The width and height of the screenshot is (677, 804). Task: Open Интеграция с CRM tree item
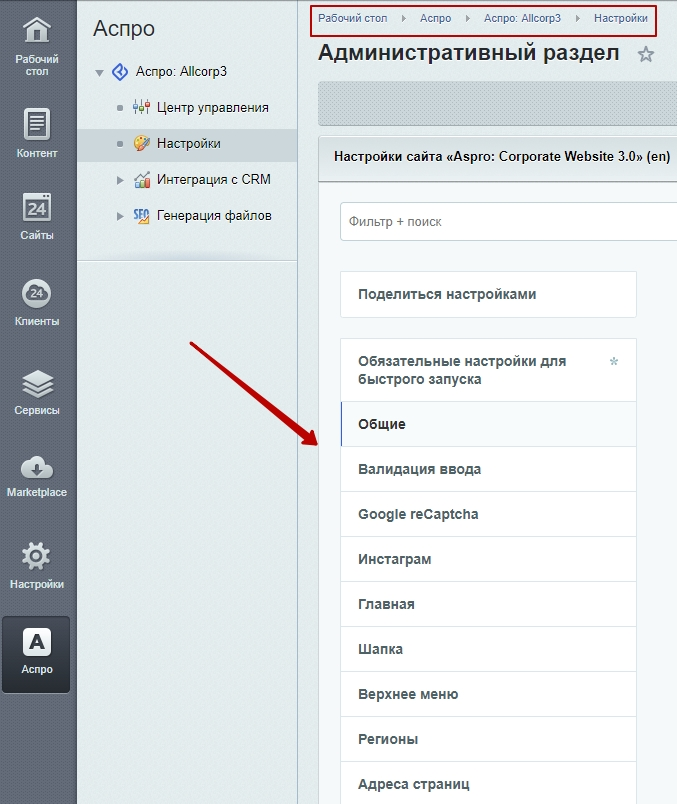click(x=213, y=179)
